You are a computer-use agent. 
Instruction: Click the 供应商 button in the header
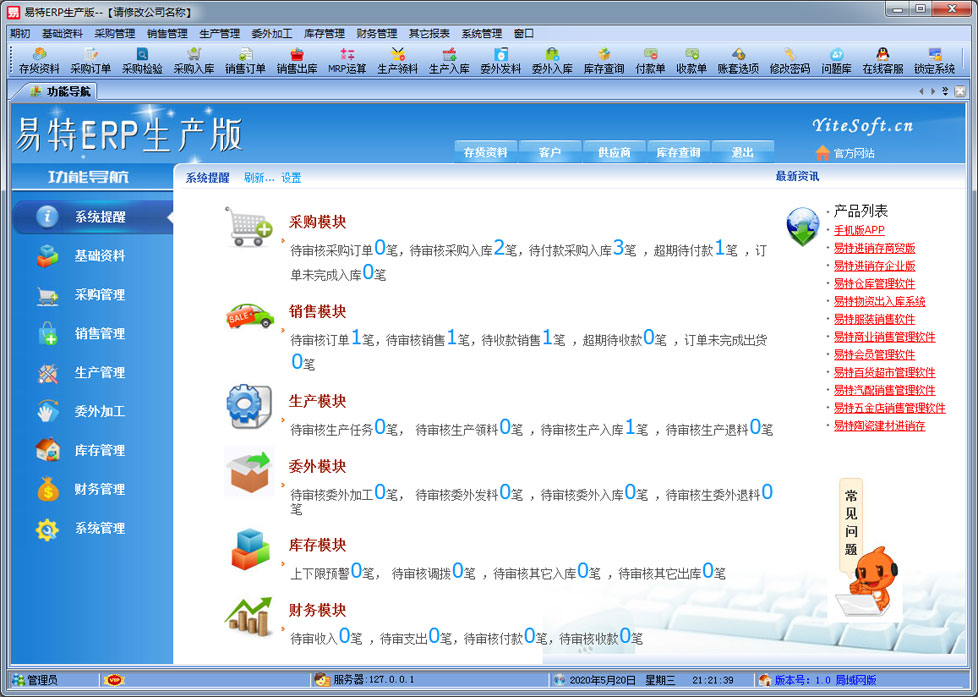[613, 153]
